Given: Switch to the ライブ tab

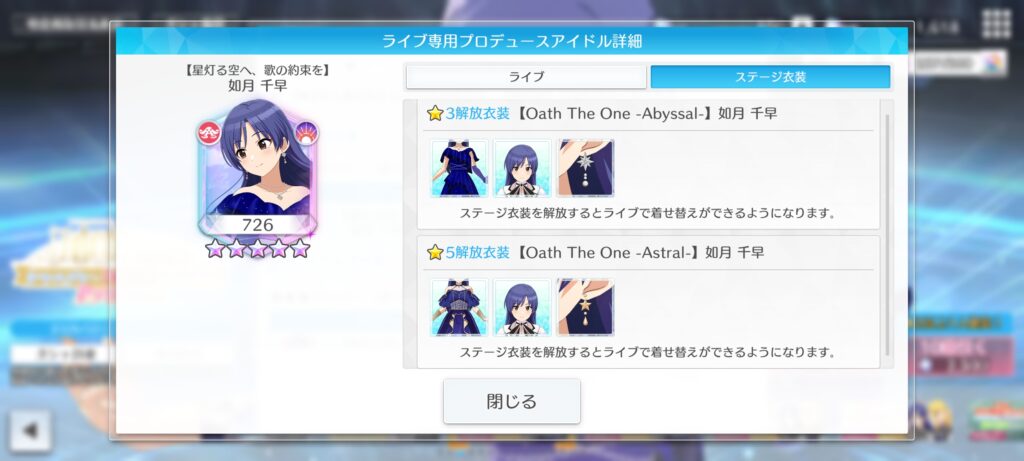Looking at the screenshot, I should point(526,77).
